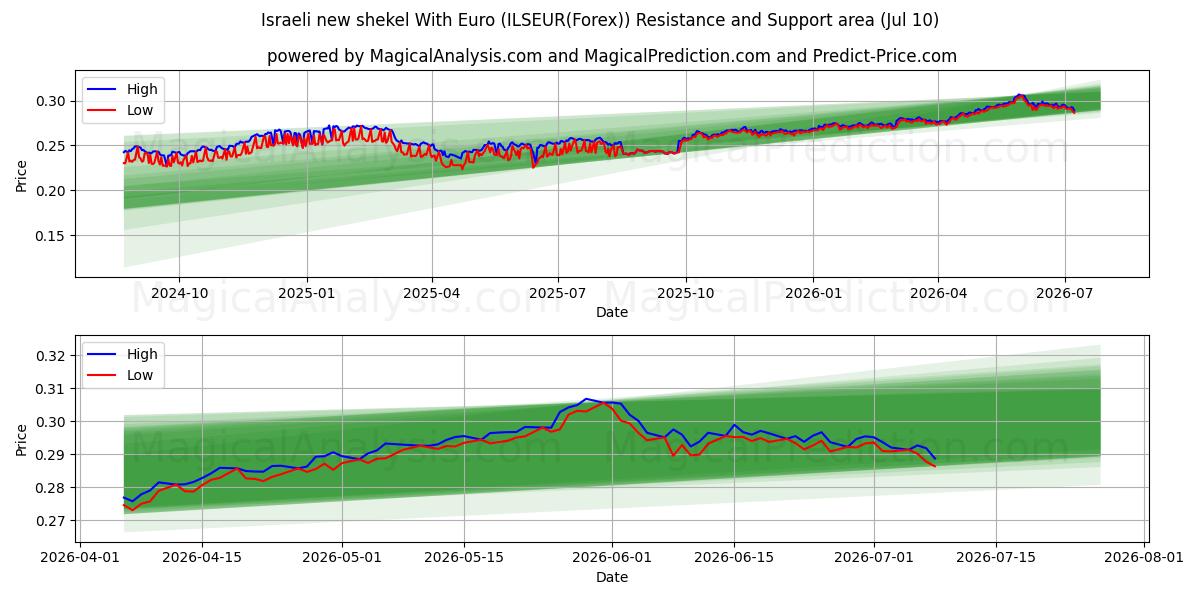
Task: Click the chart title mentioning ILSEUR(Forex)
Action: pyautogui.click(x=600, y=20)
